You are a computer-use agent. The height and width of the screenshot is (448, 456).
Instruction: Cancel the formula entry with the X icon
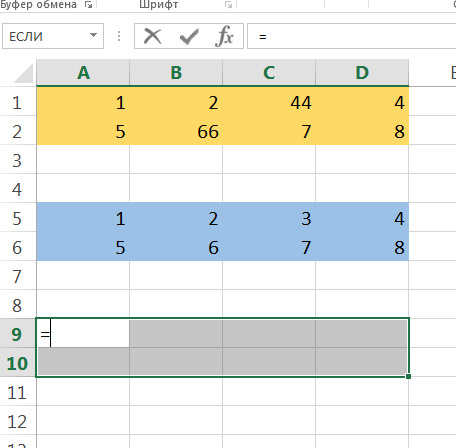tap(153, 36)
